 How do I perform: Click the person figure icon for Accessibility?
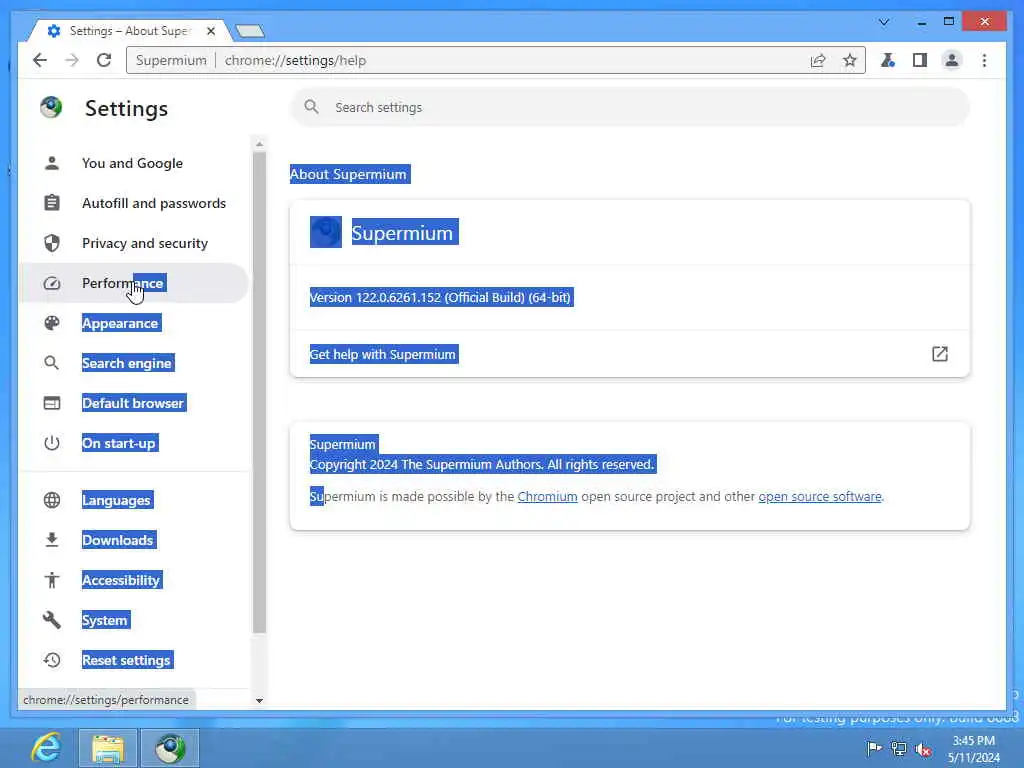[x=52, y=580]
